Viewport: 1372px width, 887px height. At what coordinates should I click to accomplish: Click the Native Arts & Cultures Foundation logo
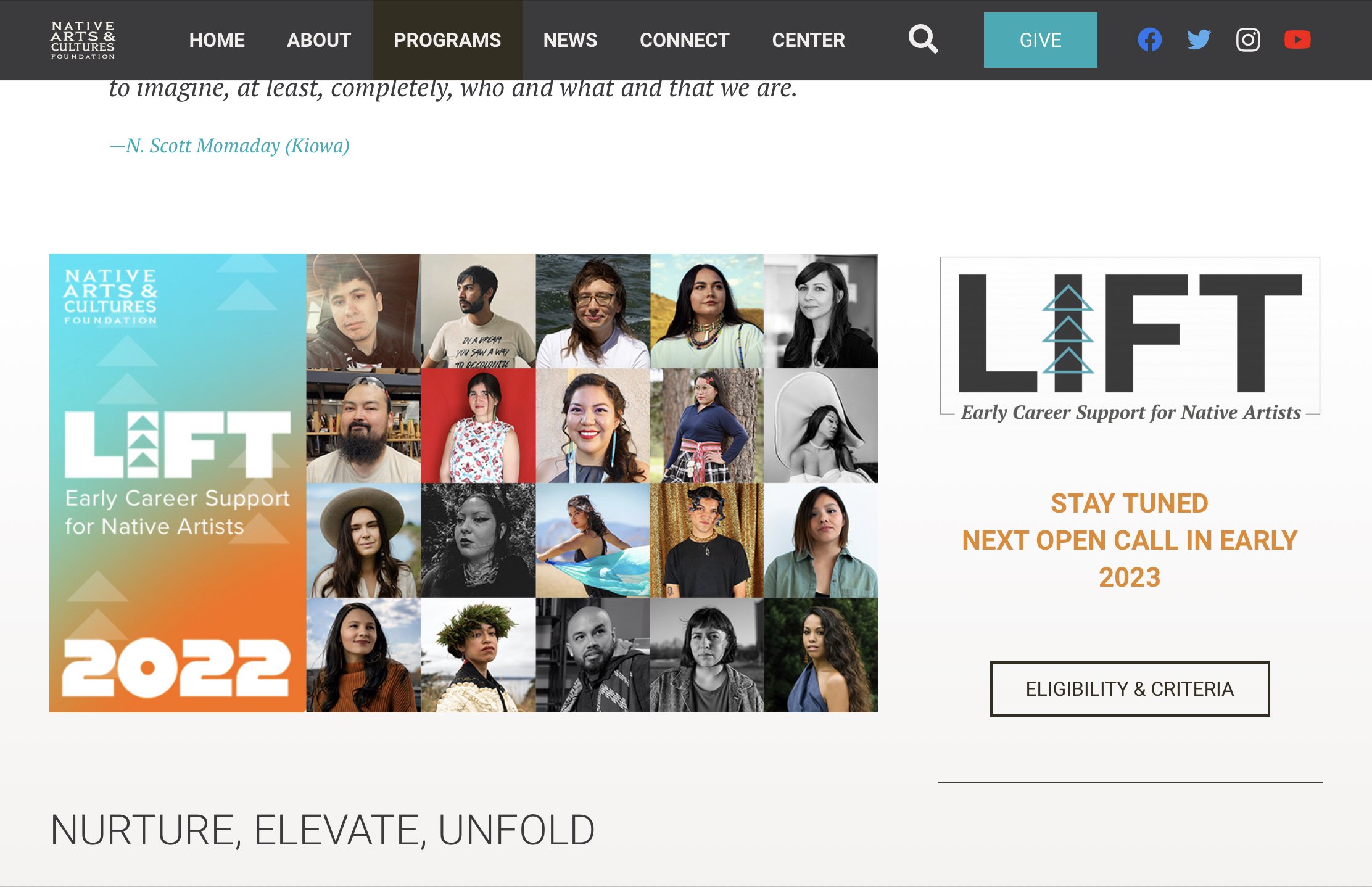[83, 40]
